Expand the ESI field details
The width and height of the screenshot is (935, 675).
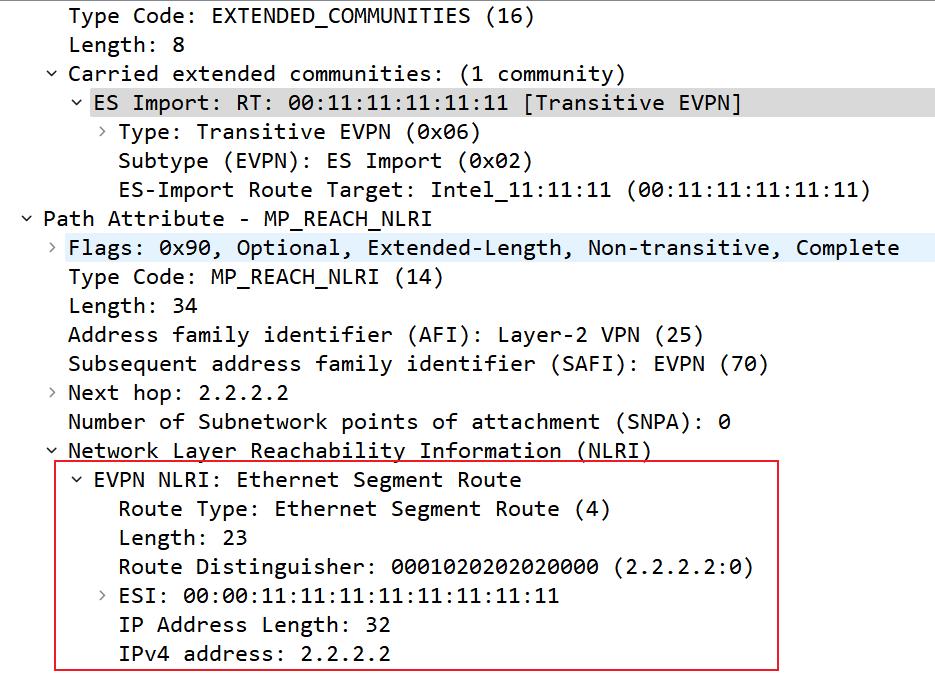click(102, 596)
